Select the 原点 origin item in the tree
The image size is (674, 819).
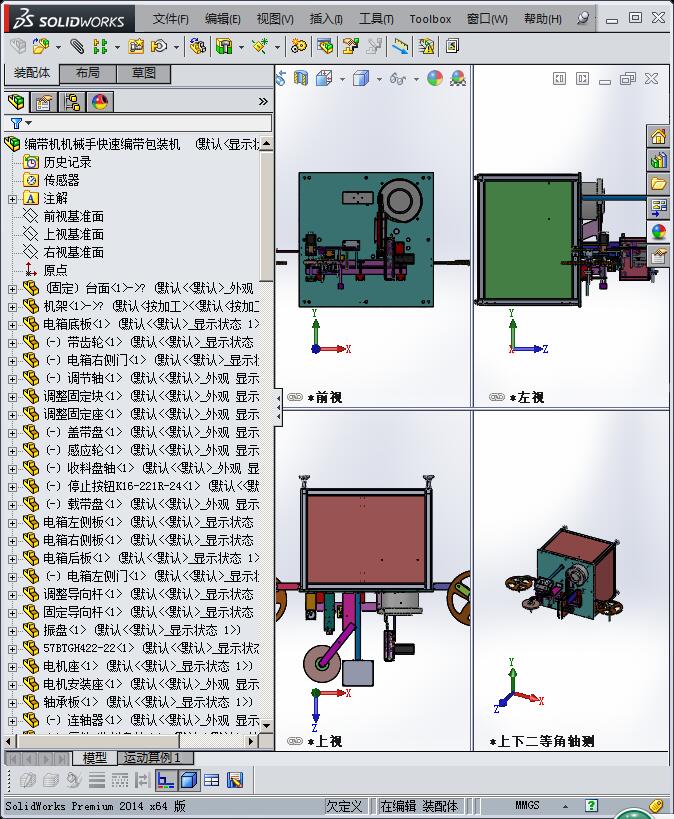point(55,271)
